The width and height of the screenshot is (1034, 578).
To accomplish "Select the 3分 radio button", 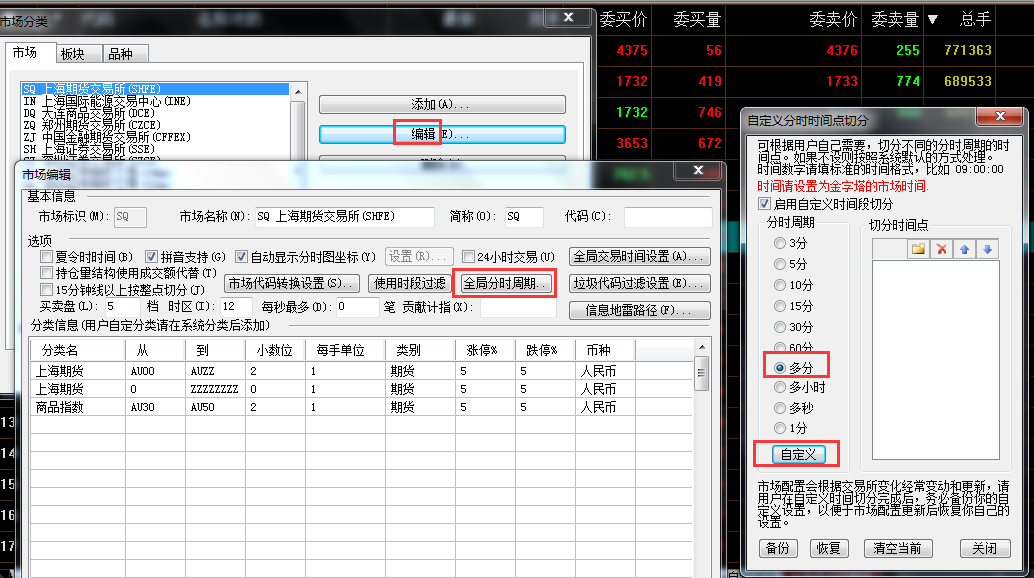I will click(x=780, y=243).
